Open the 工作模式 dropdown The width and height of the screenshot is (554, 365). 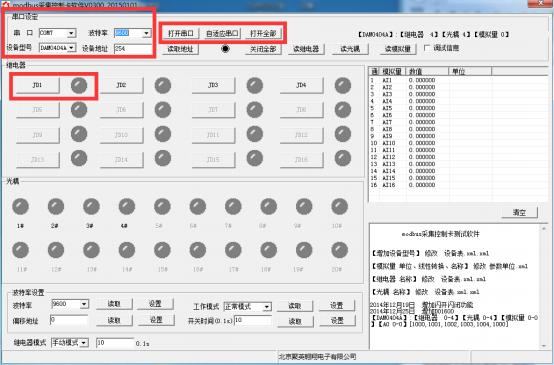267,307
